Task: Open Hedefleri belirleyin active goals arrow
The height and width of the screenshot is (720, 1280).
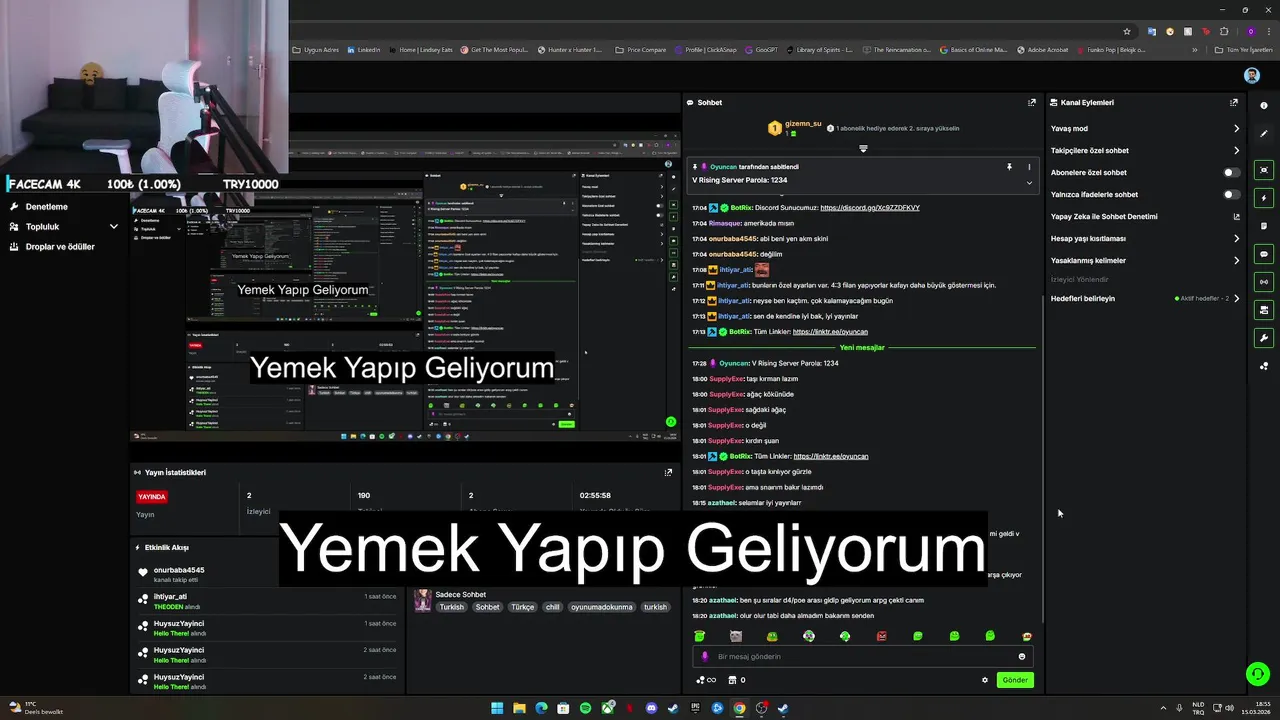Action: pyautogui.click(x=1236, y=299)
